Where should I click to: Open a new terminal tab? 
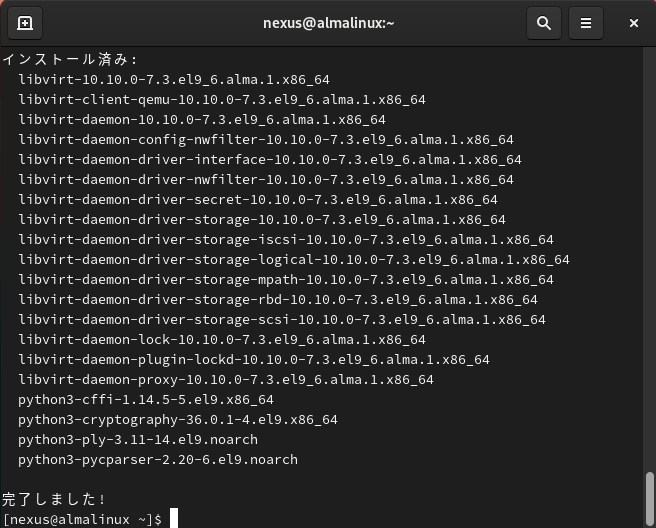coord(25,23)
